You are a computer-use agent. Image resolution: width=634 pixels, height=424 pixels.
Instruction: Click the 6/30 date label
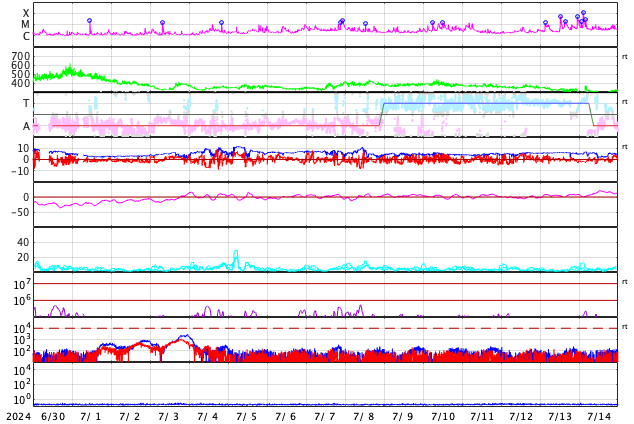pyautogui.click(x=53, y=416)
